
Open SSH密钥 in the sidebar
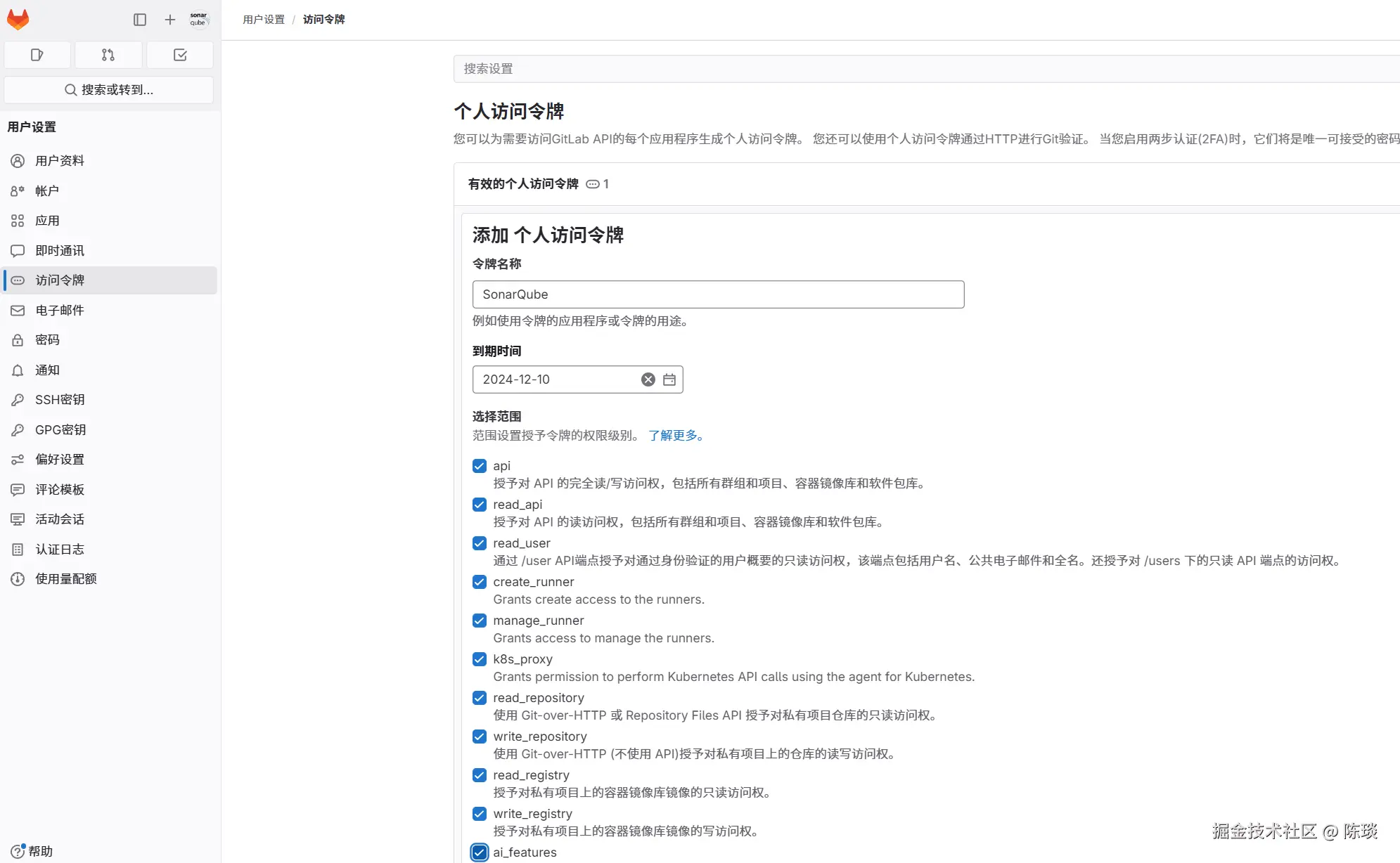tap(60, 400)
